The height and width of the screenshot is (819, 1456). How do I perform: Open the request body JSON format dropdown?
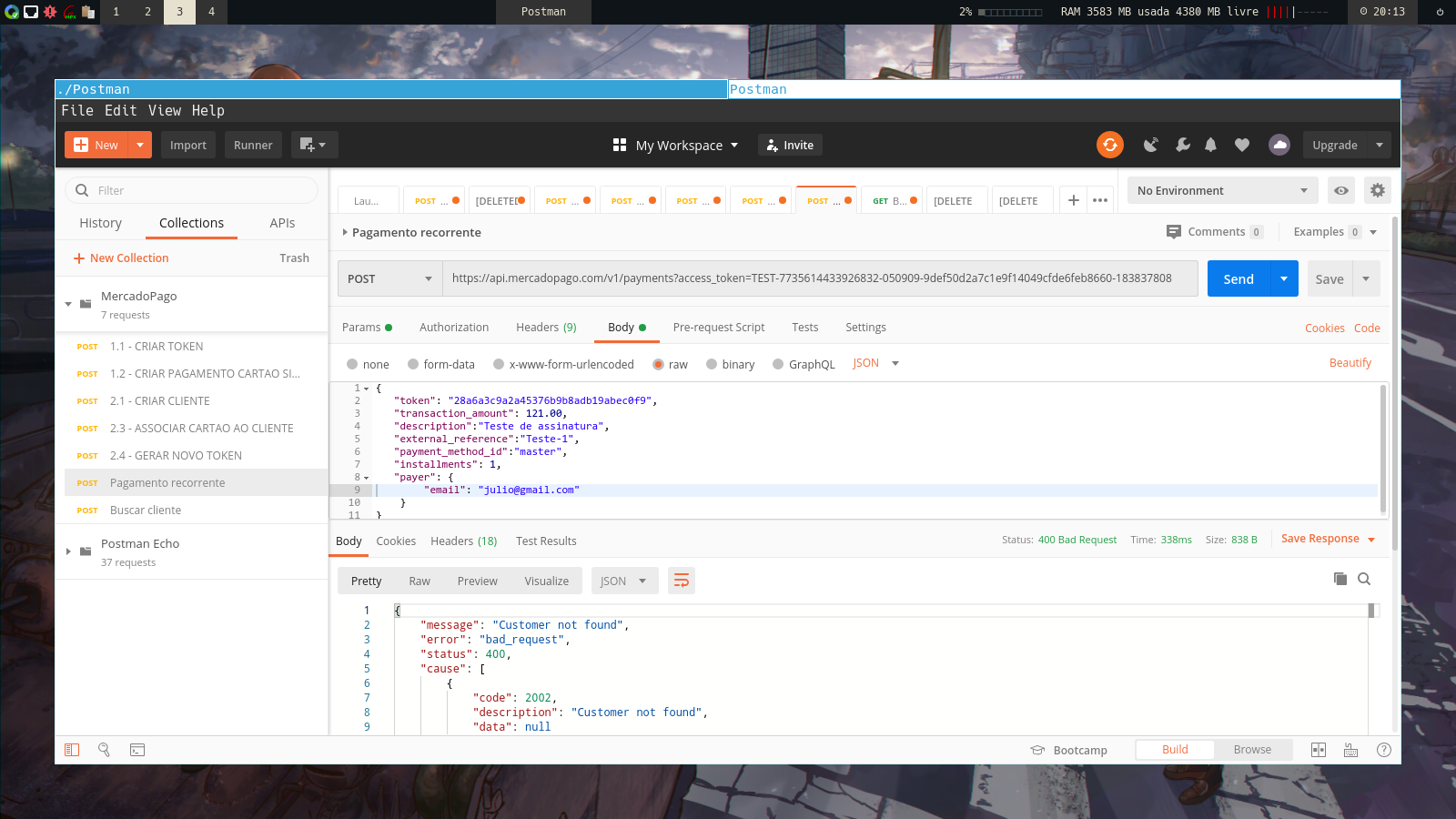pyautogui.click(x=875, y=363)
